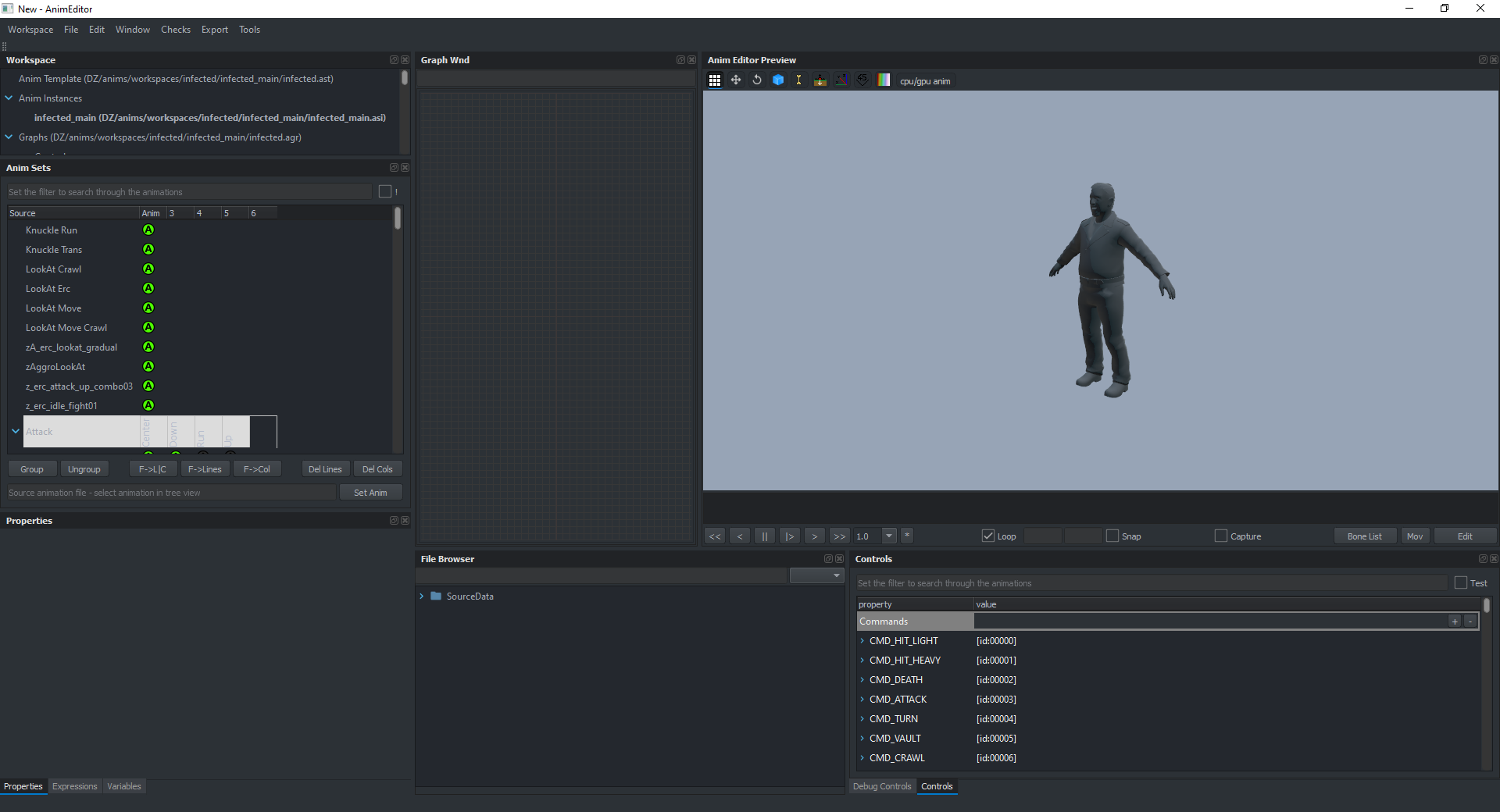Collapse the Attack group in Anim Sets
Image resolution: width=1500 pixels, height=812 pixels.
pos(16,431)
